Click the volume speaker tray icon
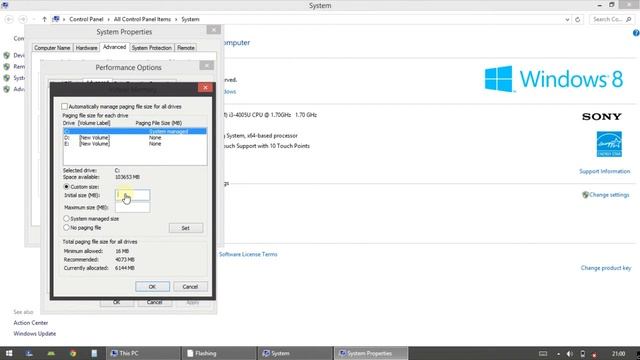This screenshot has width=640, height=360. click(570, 354)
